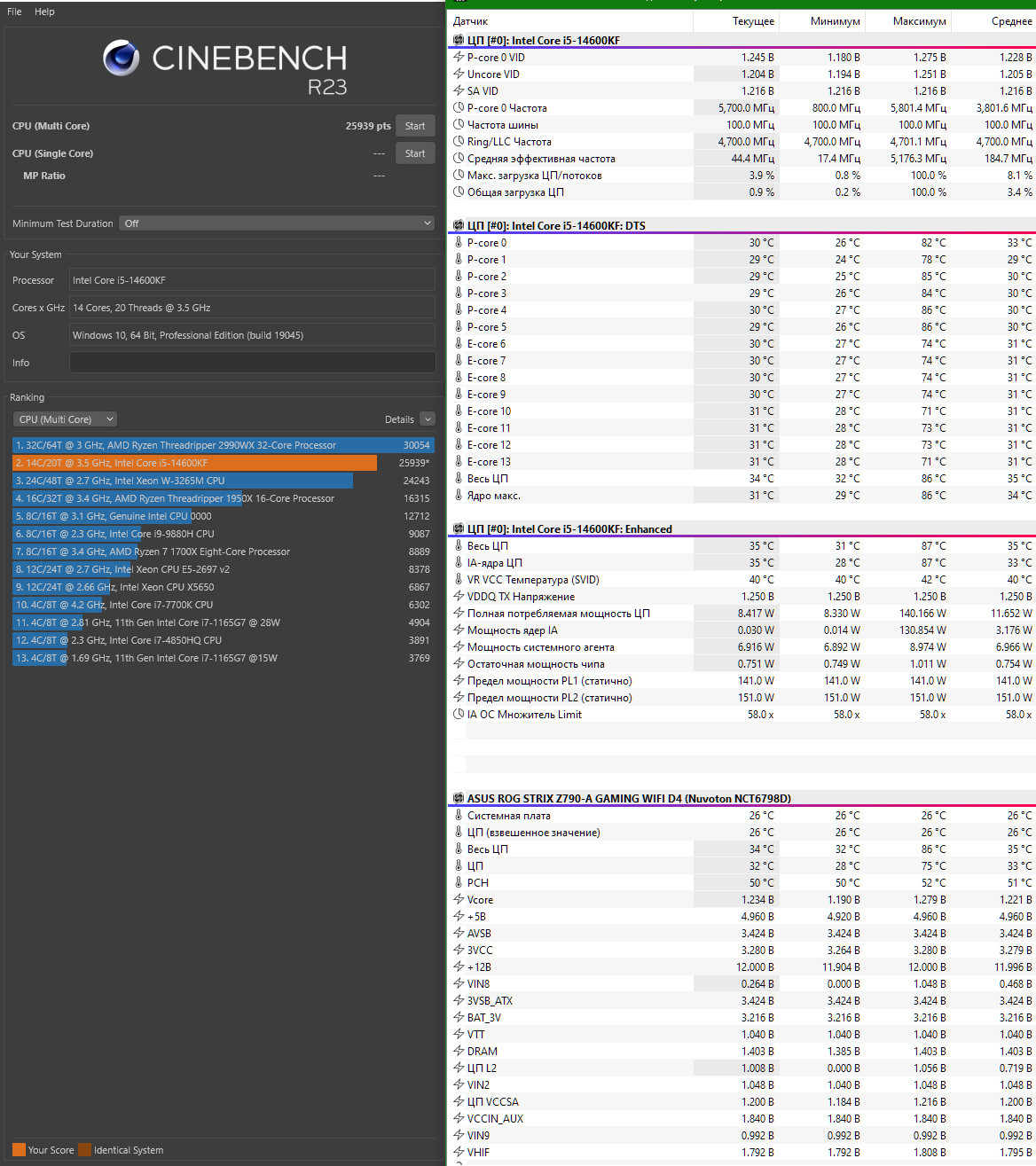Select ranking row Core i9-9880H
Viewport: 1036px width, 1166px height.
223,534
